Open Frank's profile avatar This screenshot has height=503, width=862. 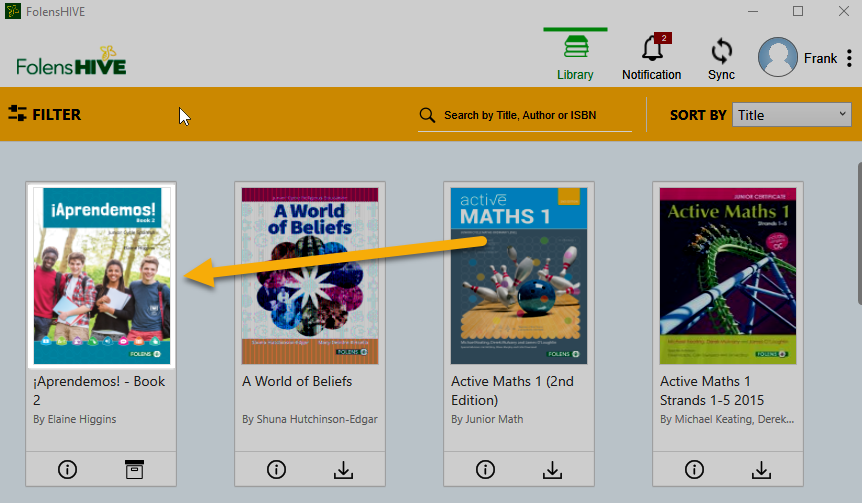coord(777,57)
